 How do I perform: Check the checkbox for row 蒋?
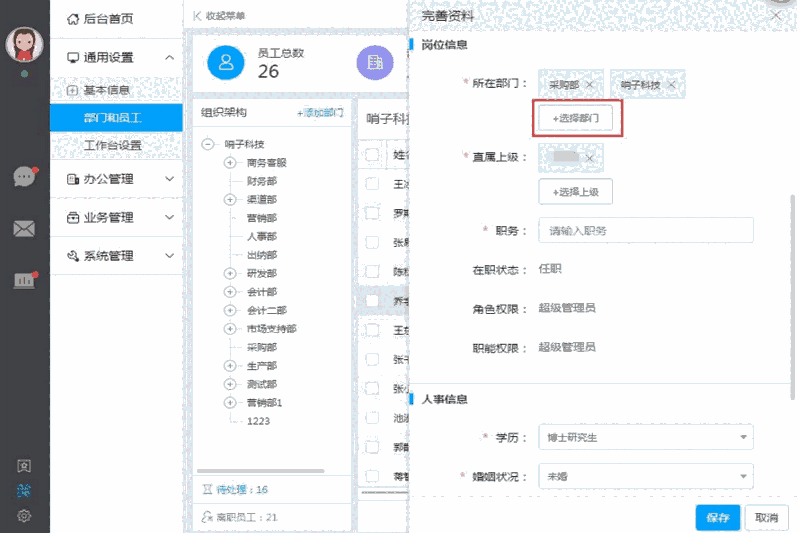coord(372,476)
